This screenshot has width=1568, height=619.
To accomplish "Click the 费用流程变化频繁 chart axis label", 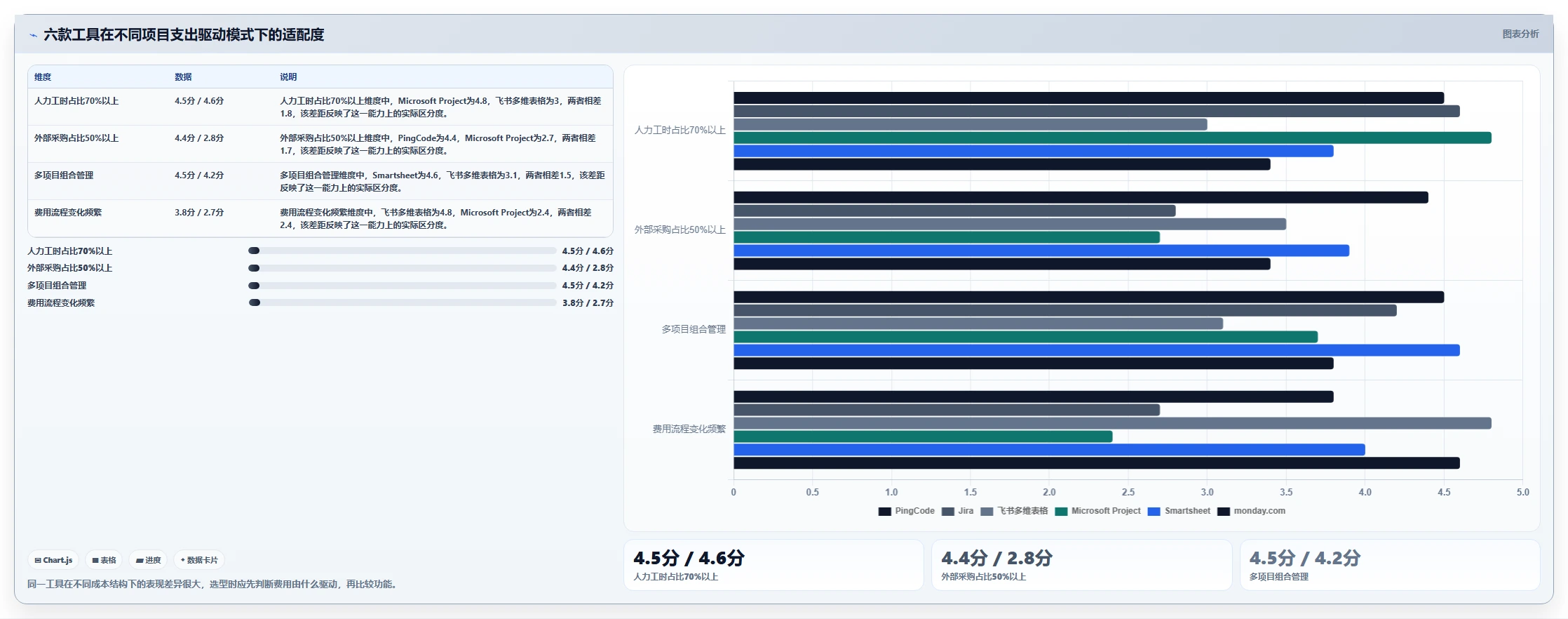I will coord(689,430).
